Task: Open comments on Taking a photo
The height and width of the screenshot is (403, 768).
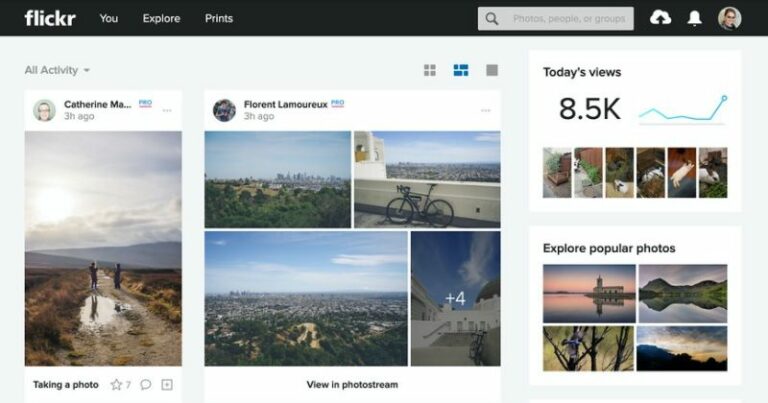Action: point(145,384)
